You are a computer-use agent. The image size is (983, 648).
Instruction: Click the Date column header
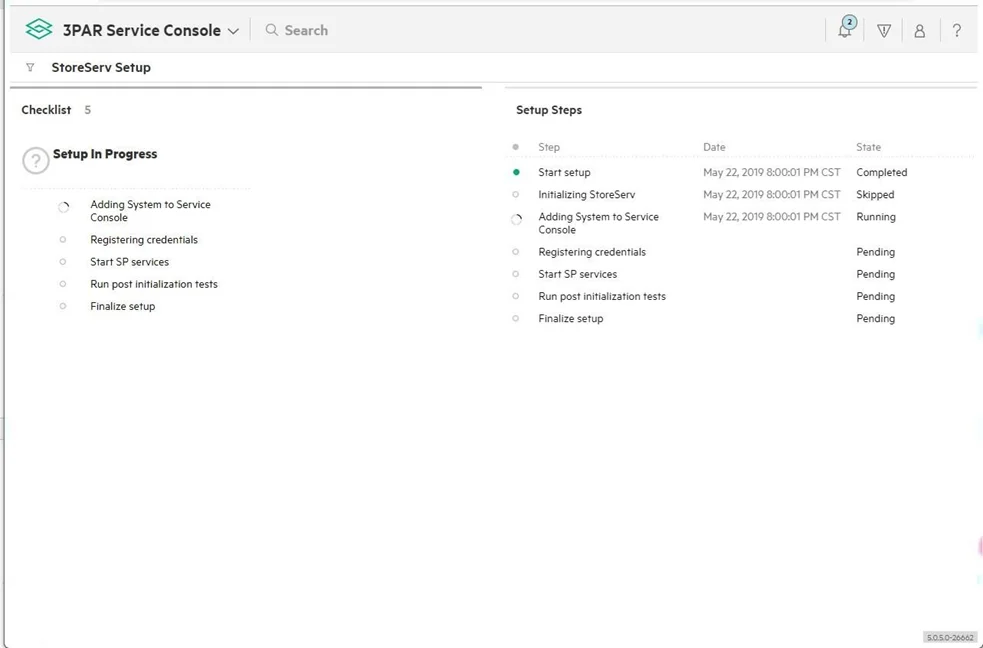pyautogui.click(x=714, y=147)
